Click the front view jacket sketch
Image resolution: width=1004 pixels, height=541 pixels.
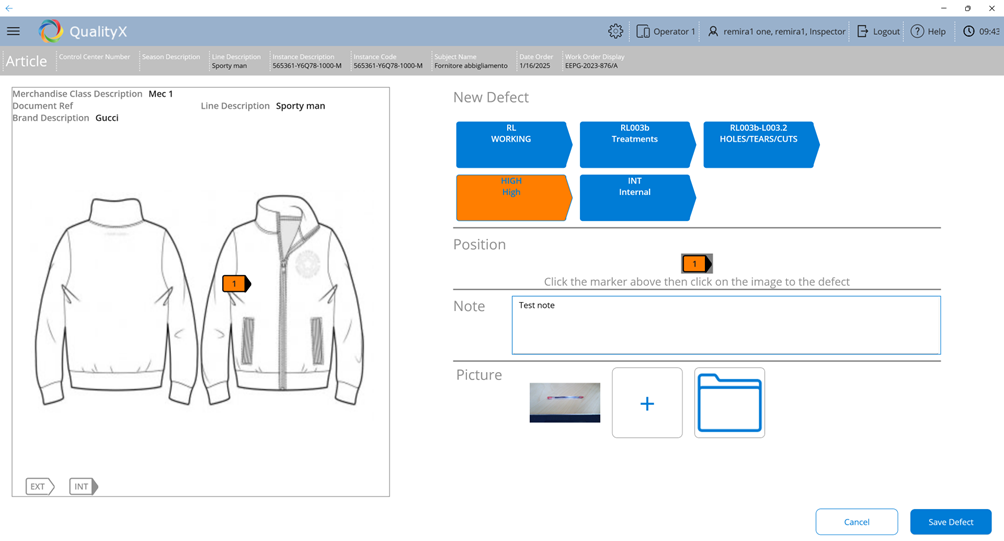point(283,300)
